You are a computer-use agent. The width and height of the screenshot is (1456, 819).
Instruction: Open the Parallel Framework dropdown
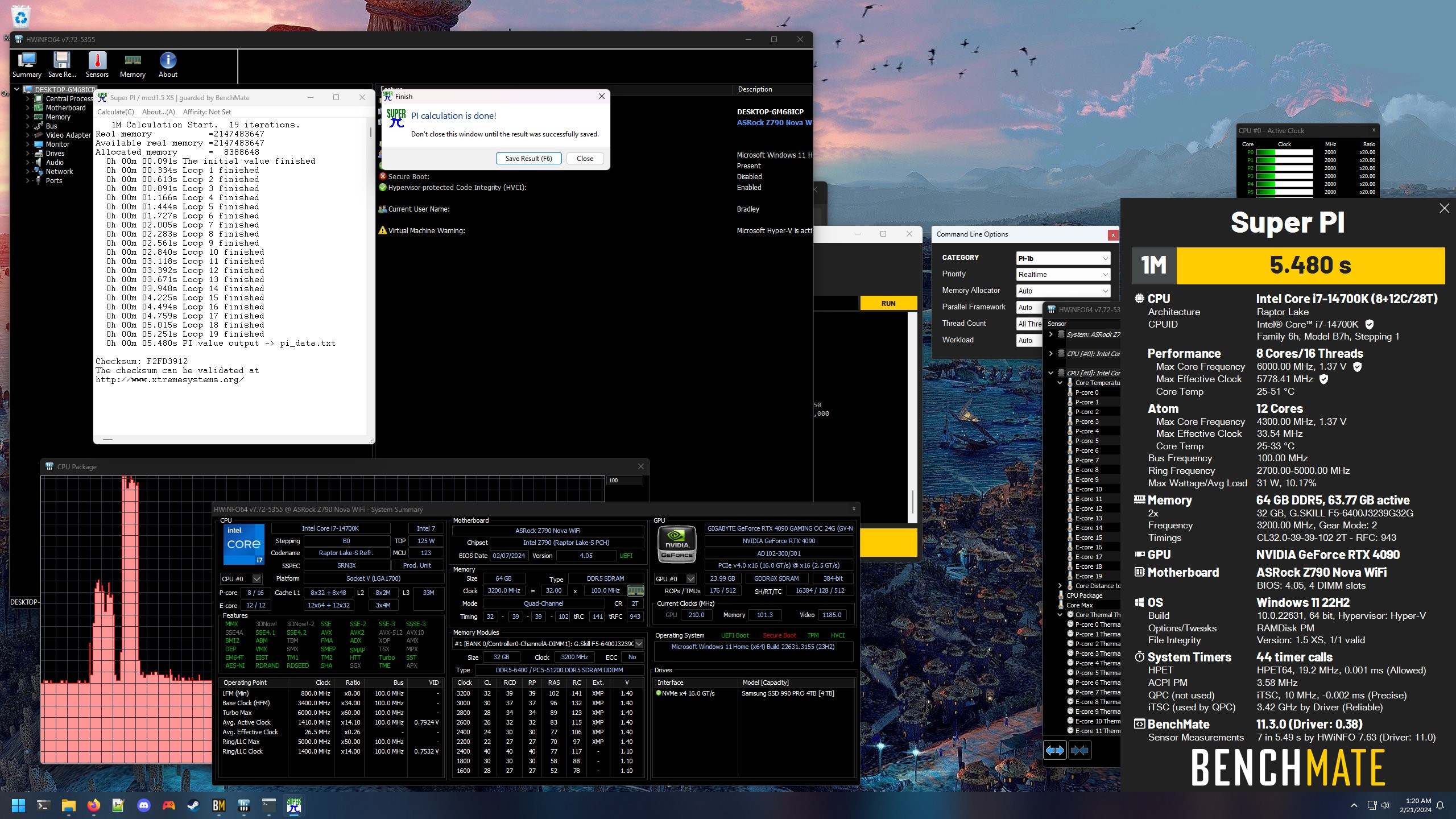click(1029, 307)
